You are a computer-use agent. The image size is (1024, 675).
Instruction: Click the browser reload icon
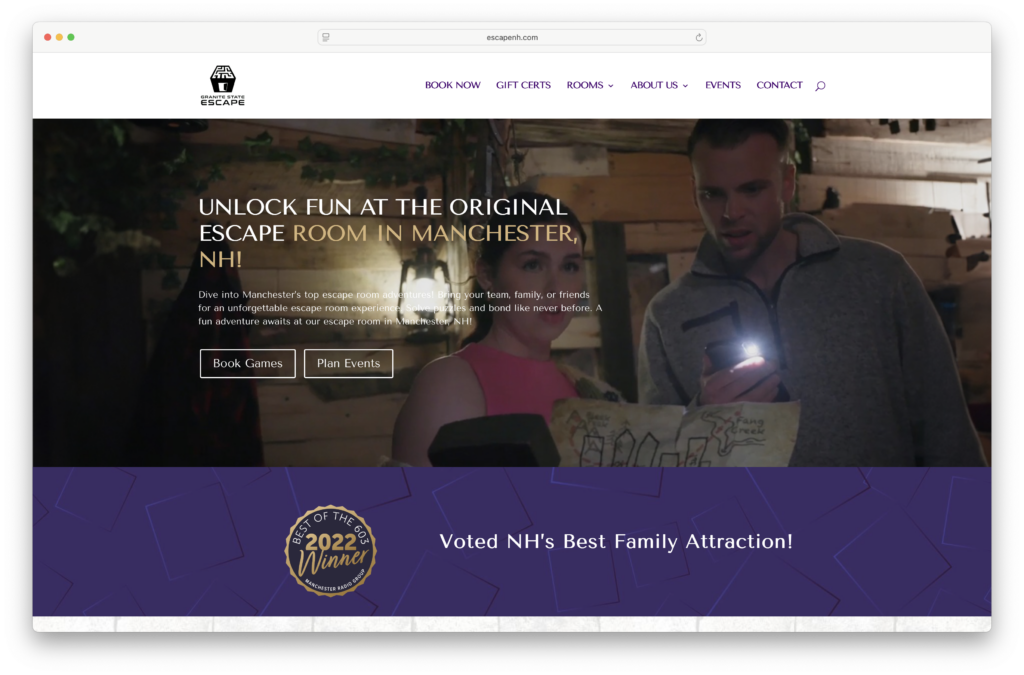coord(699,37)
